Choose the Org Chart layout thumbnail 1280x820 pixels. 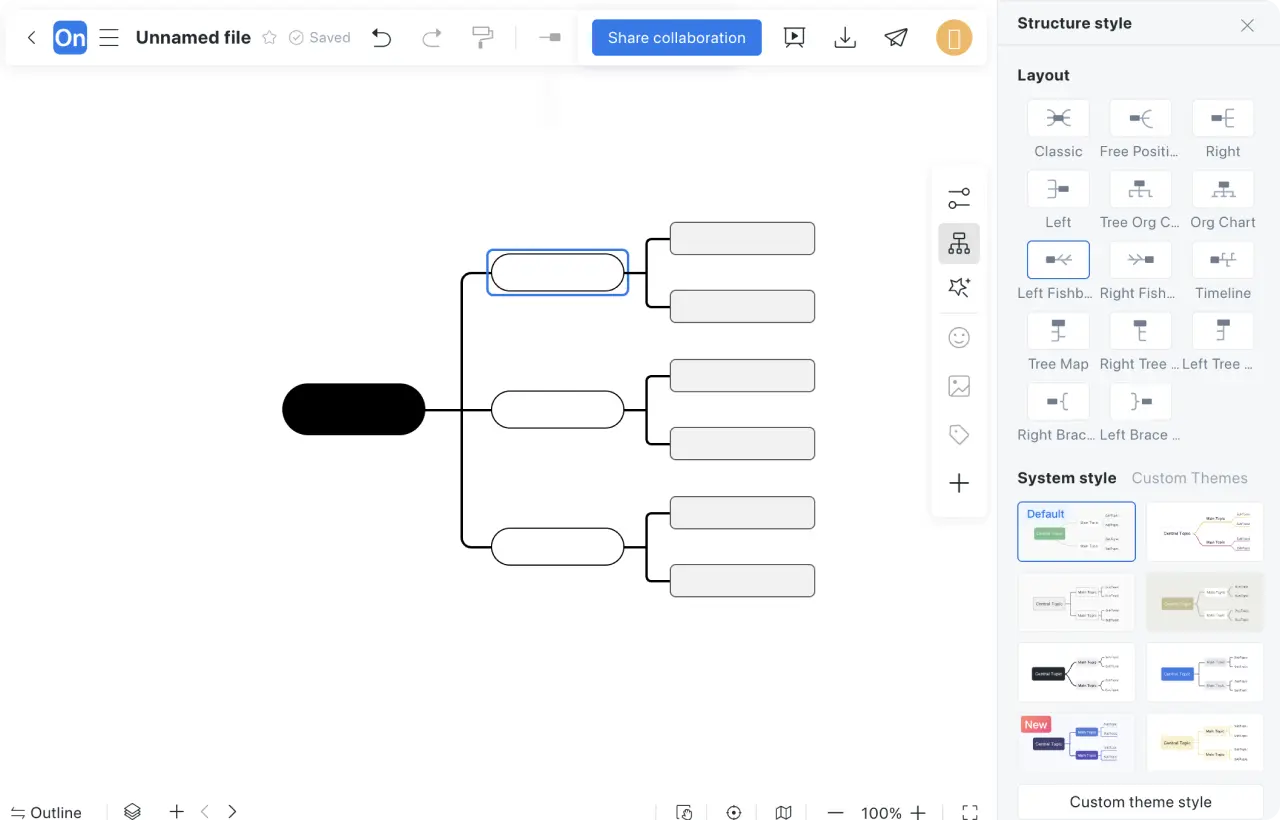coord(1222,189)
